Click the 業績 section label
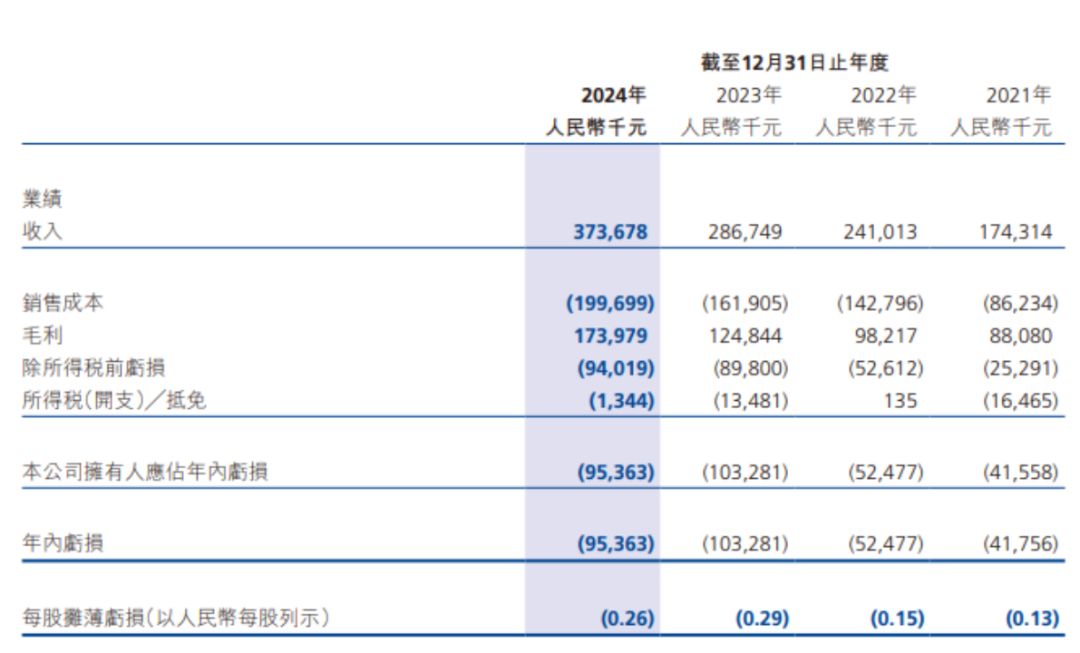The image size is (1080, 653). tap(42, 199)
